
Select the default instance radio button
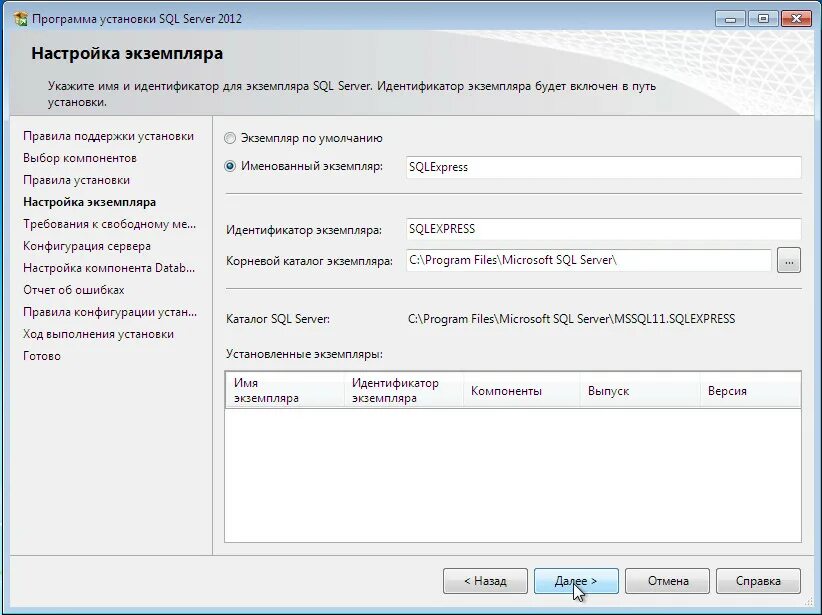point(230,138)
